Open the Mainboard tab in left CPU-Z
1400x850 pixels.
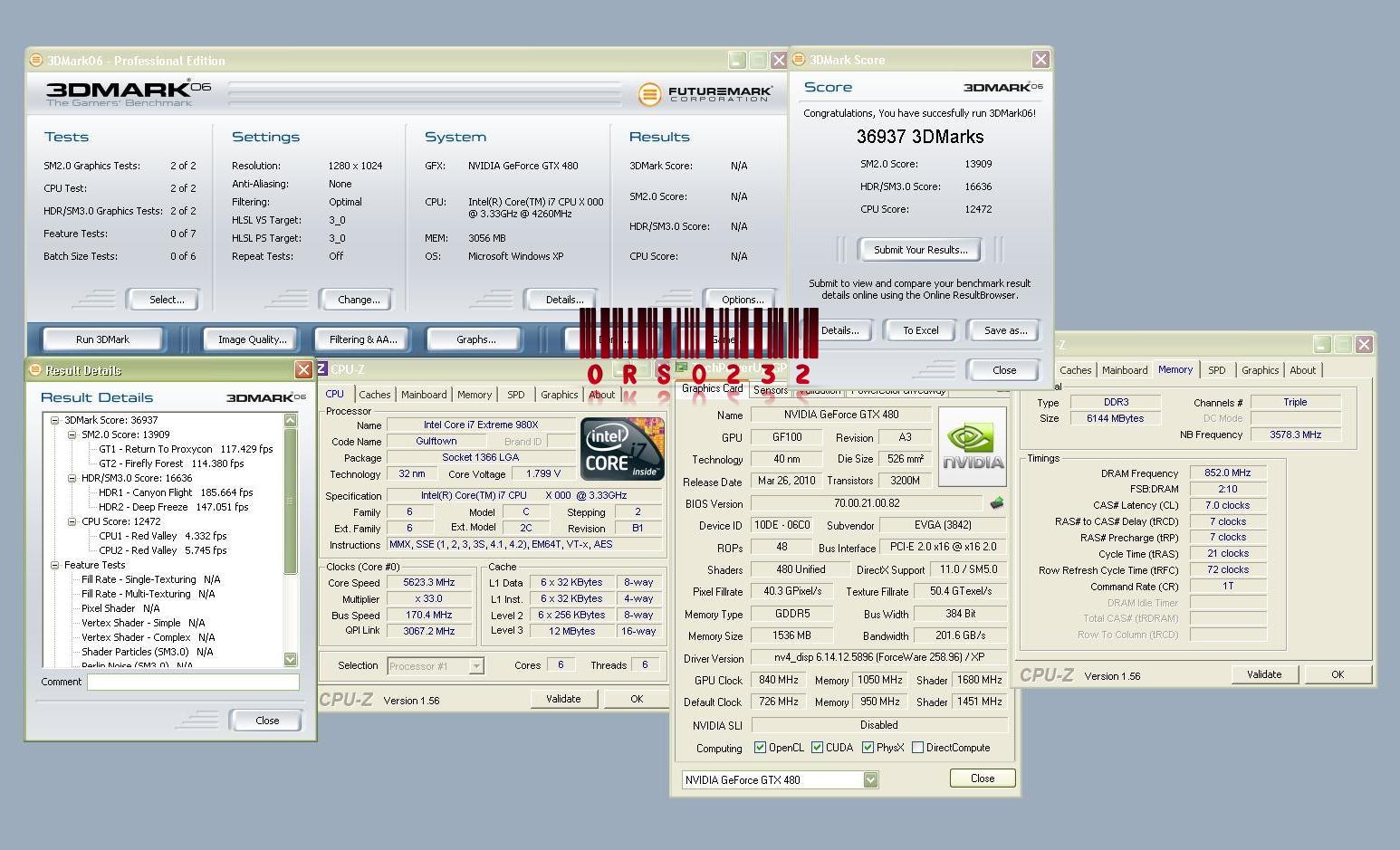point(424,395)
